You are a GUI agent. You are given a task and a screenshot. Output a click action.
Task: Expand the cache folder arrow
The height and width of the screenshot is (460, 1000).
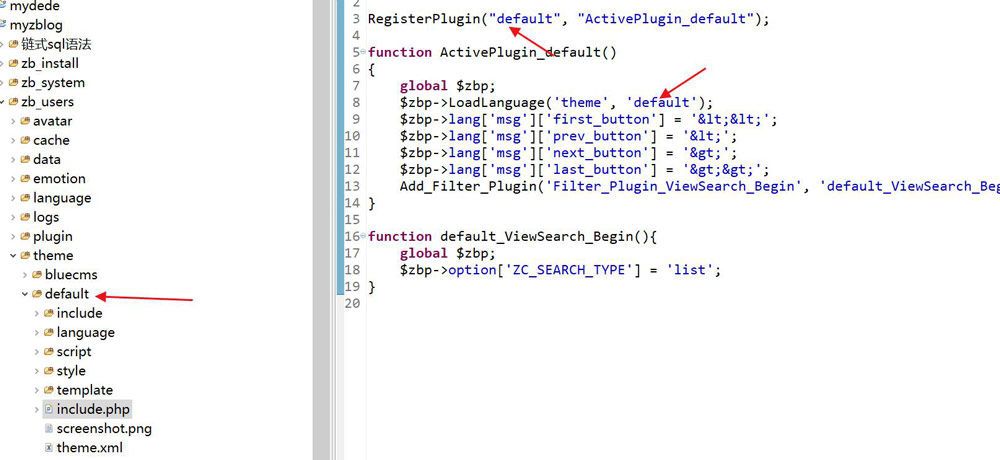(x=13, y=140)
